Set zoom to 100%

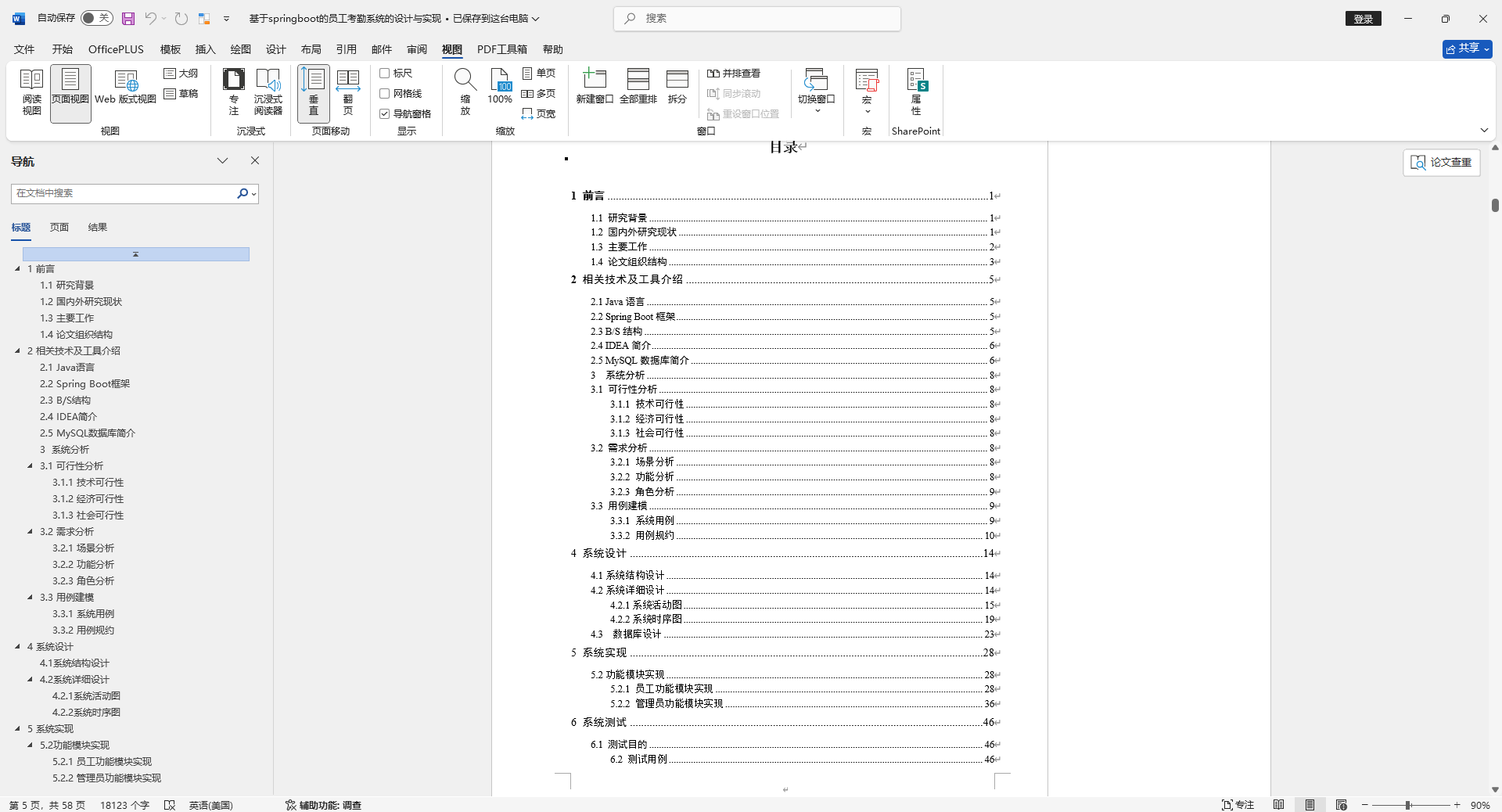[x=500, y=88]
